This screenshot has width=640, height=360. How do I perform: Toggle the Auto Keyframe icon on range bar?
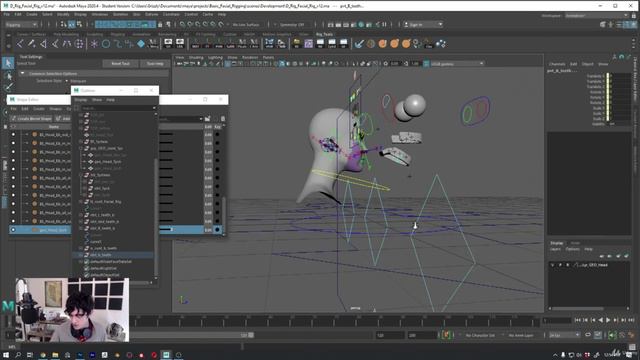pyautogui.click(x=446, y=335)
